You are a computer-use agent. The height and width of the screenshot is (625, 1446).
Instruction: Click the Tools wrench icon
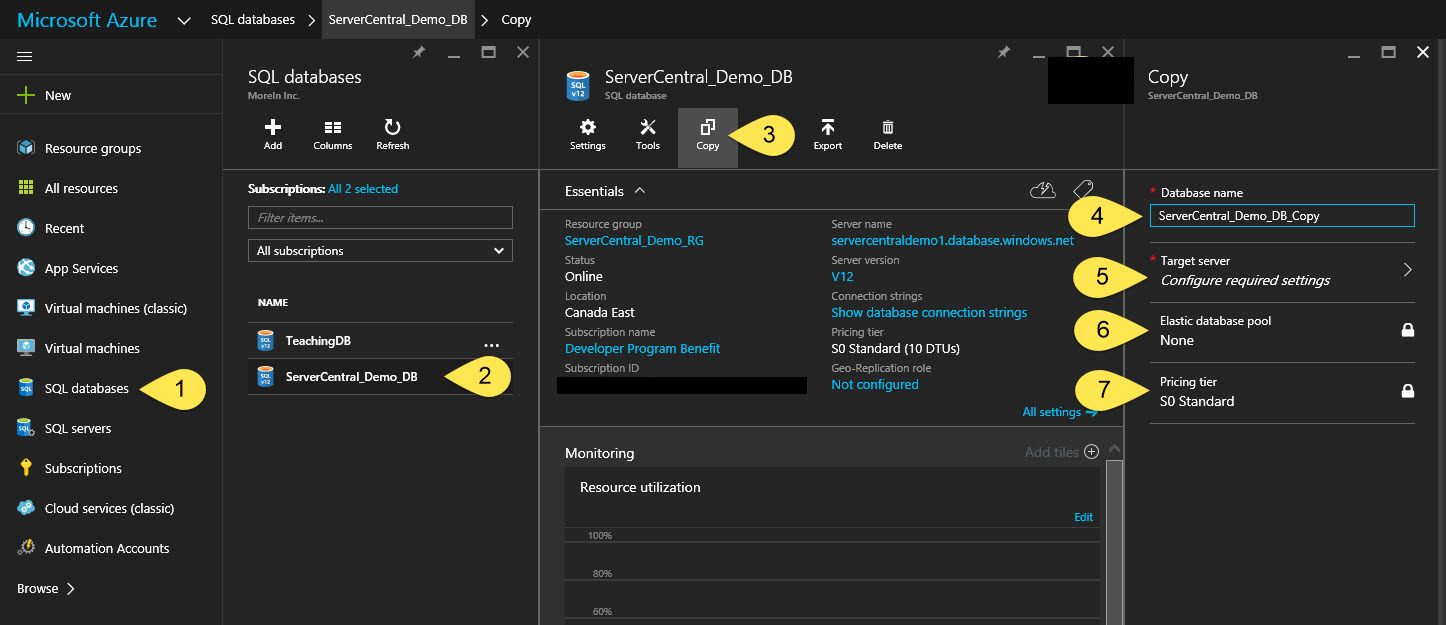point(647,135)
